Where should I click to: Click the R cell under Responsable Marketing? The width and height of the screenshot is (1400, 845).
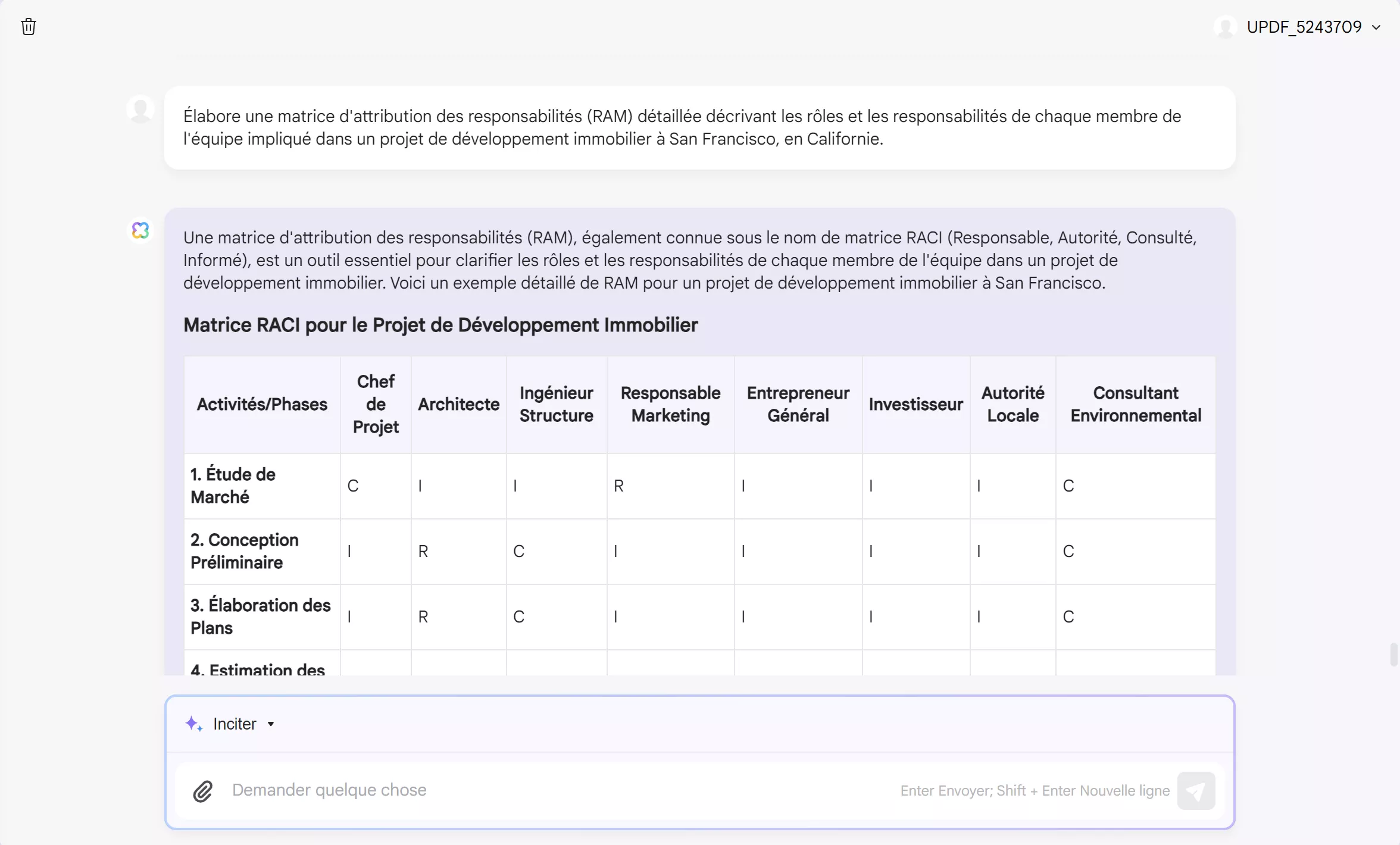pos(618,486)
